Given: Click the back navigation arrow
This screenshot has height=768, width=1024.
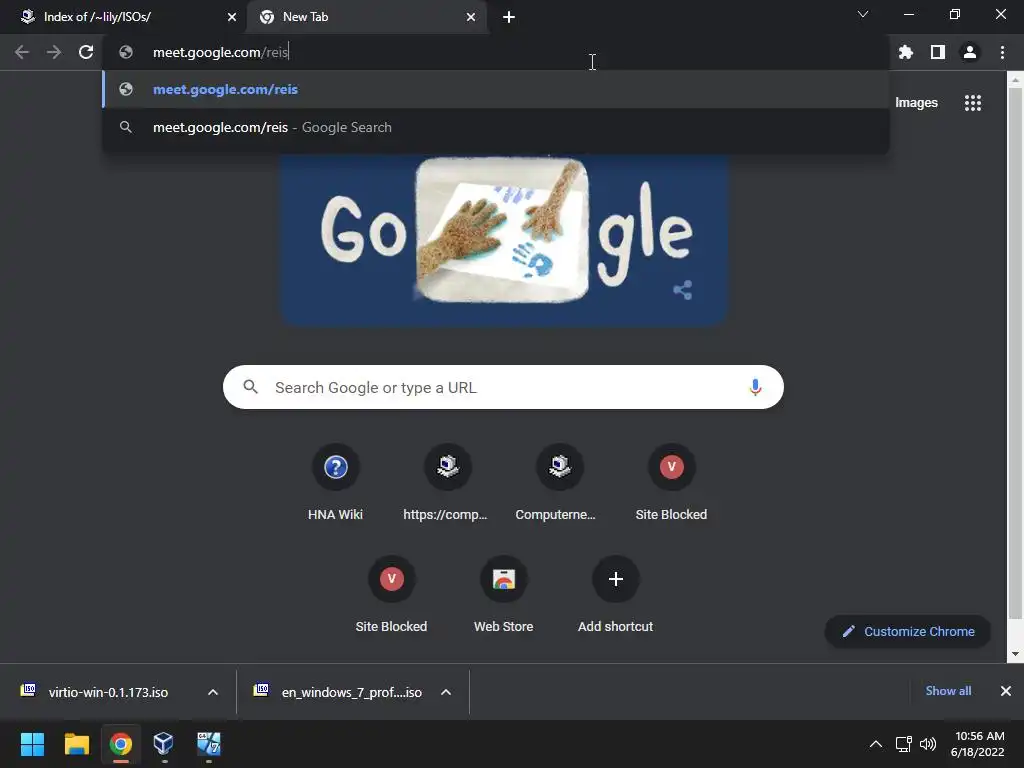Looking at the screenshot, I should point(22,52).
